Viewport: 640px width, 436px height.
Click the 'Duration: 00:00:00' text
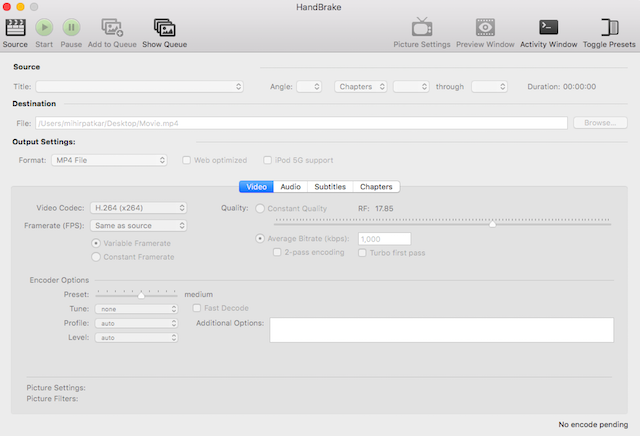pos(562,87)
